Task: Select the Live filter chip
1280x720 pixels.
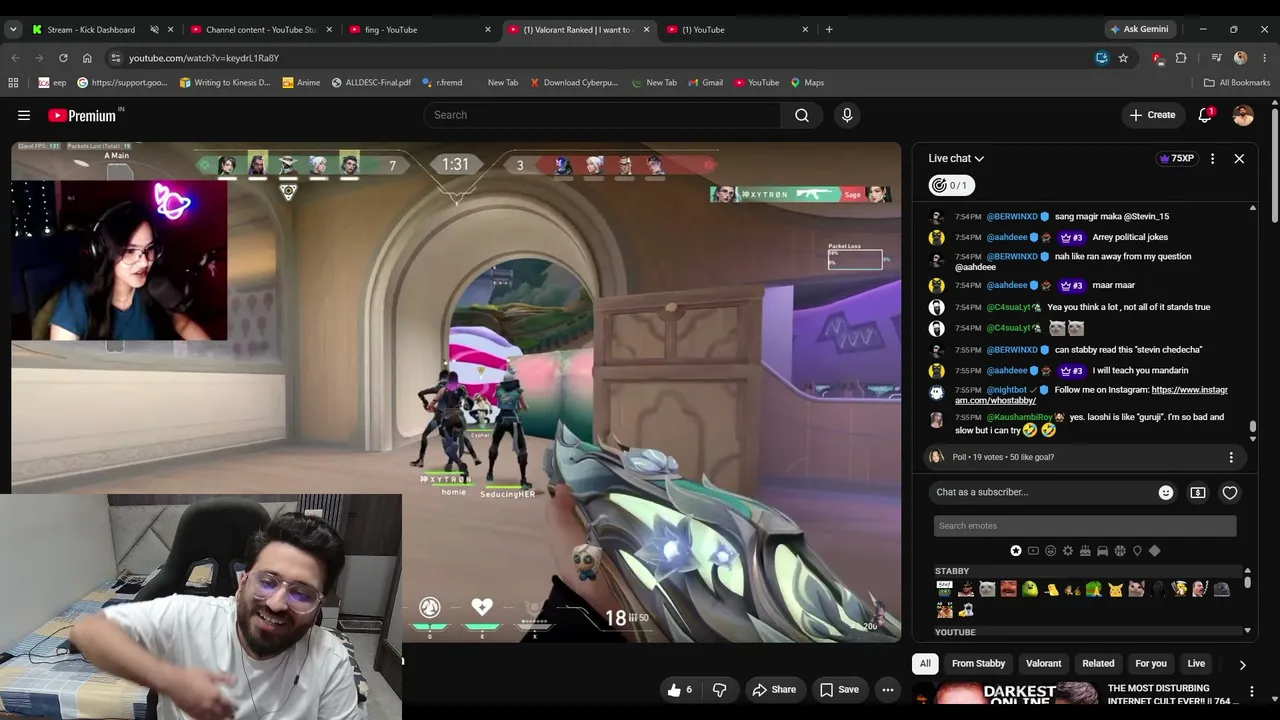Action: (x=1196, y=664)
